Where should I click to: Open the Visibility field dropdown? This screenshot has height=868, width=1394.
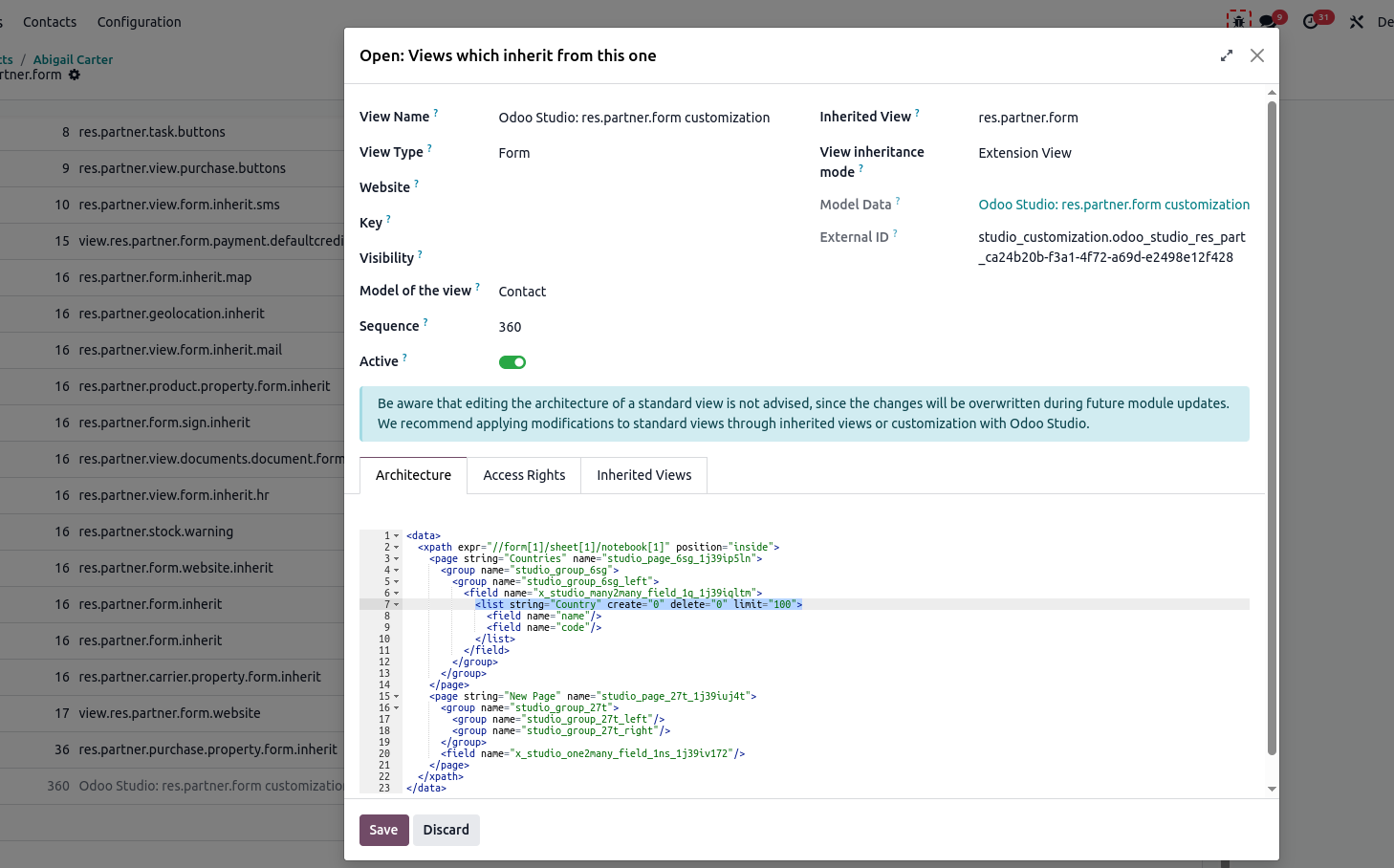click(643, 258)
